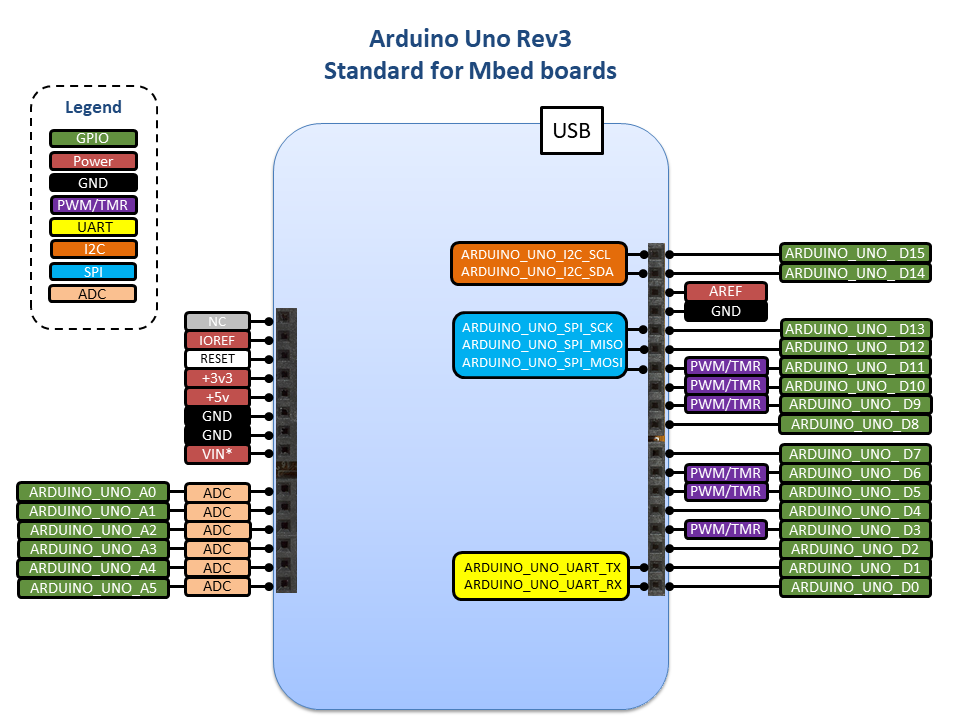Click the GND label directly above VIN*
Screen dimensions: 960x720
(217, 435)
